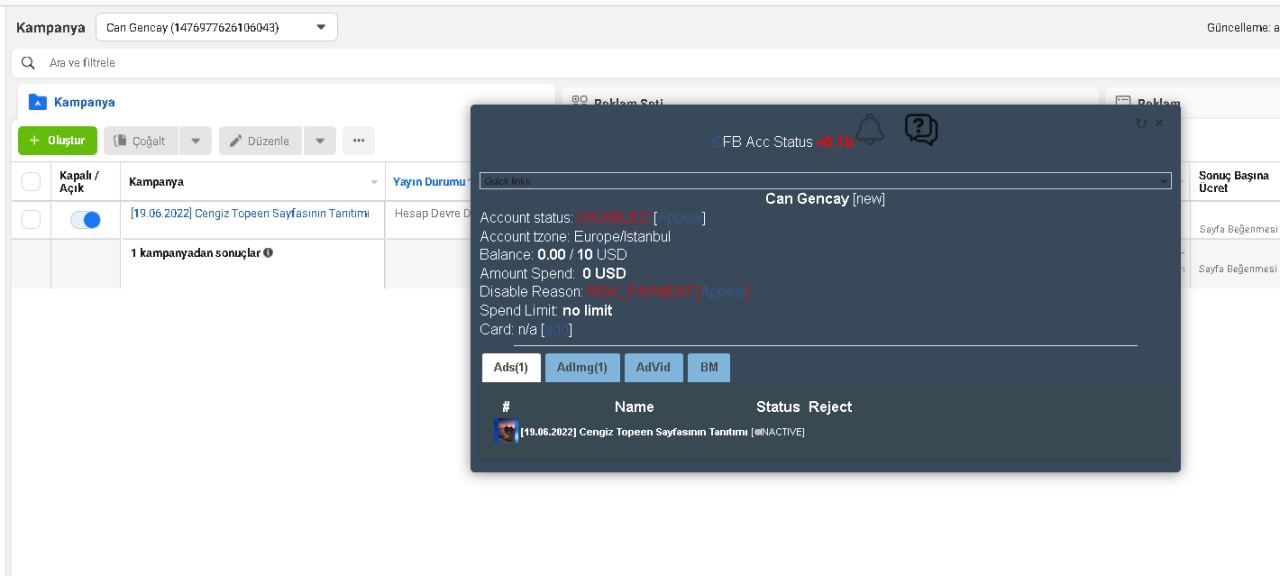Image resolution: width=1280 pixels, height=576 pixels.
Task: Click the 1 kampanyadan sonuçlar text
Action: (x=195, y=253)
